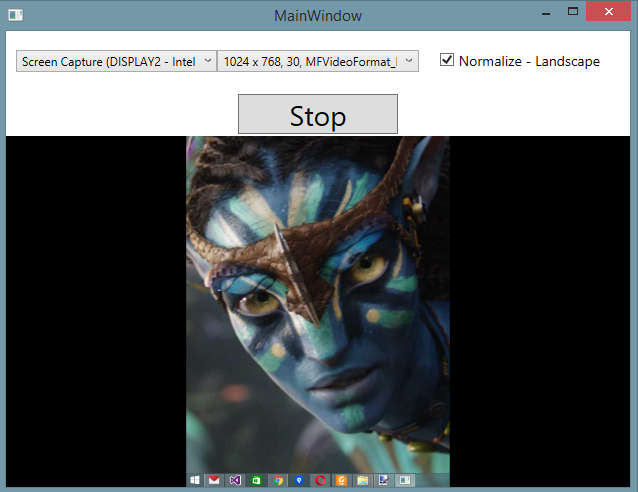
Task: Uncheck the Normalize - Landscape checkbox
Action: tap(447, 60)
